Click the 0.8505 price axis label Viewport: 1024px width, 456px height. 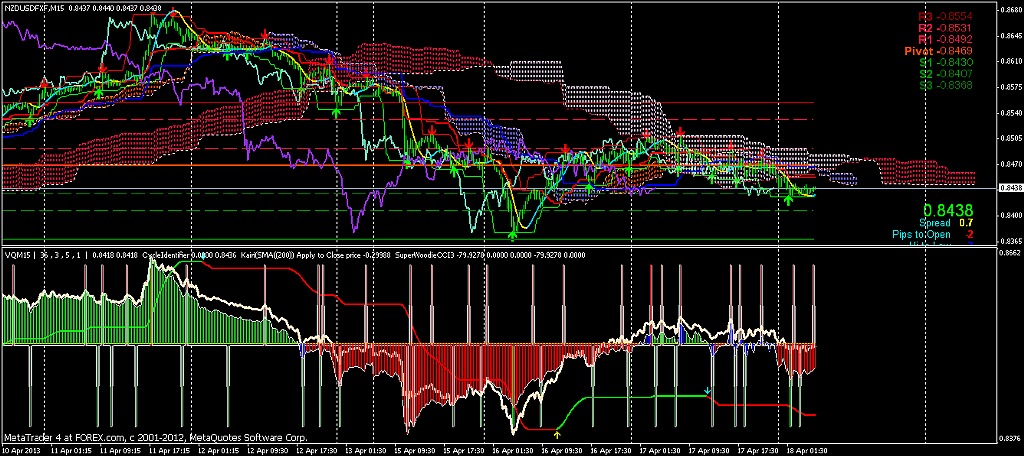point(1011,138)
